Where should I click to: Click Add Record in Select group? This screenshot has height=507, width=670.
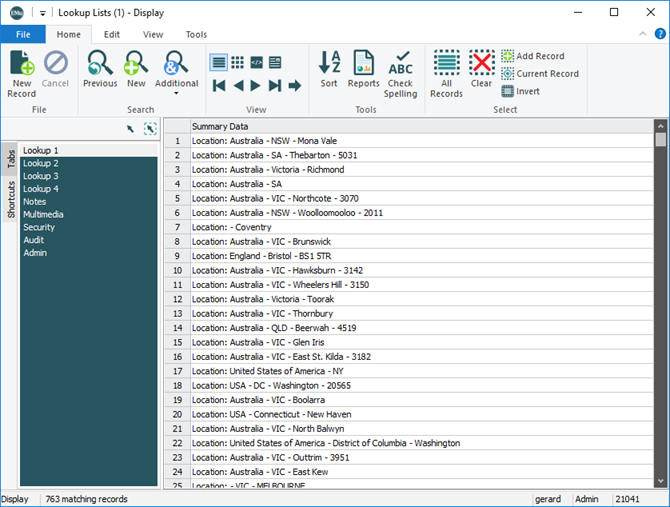pos(532,56)
